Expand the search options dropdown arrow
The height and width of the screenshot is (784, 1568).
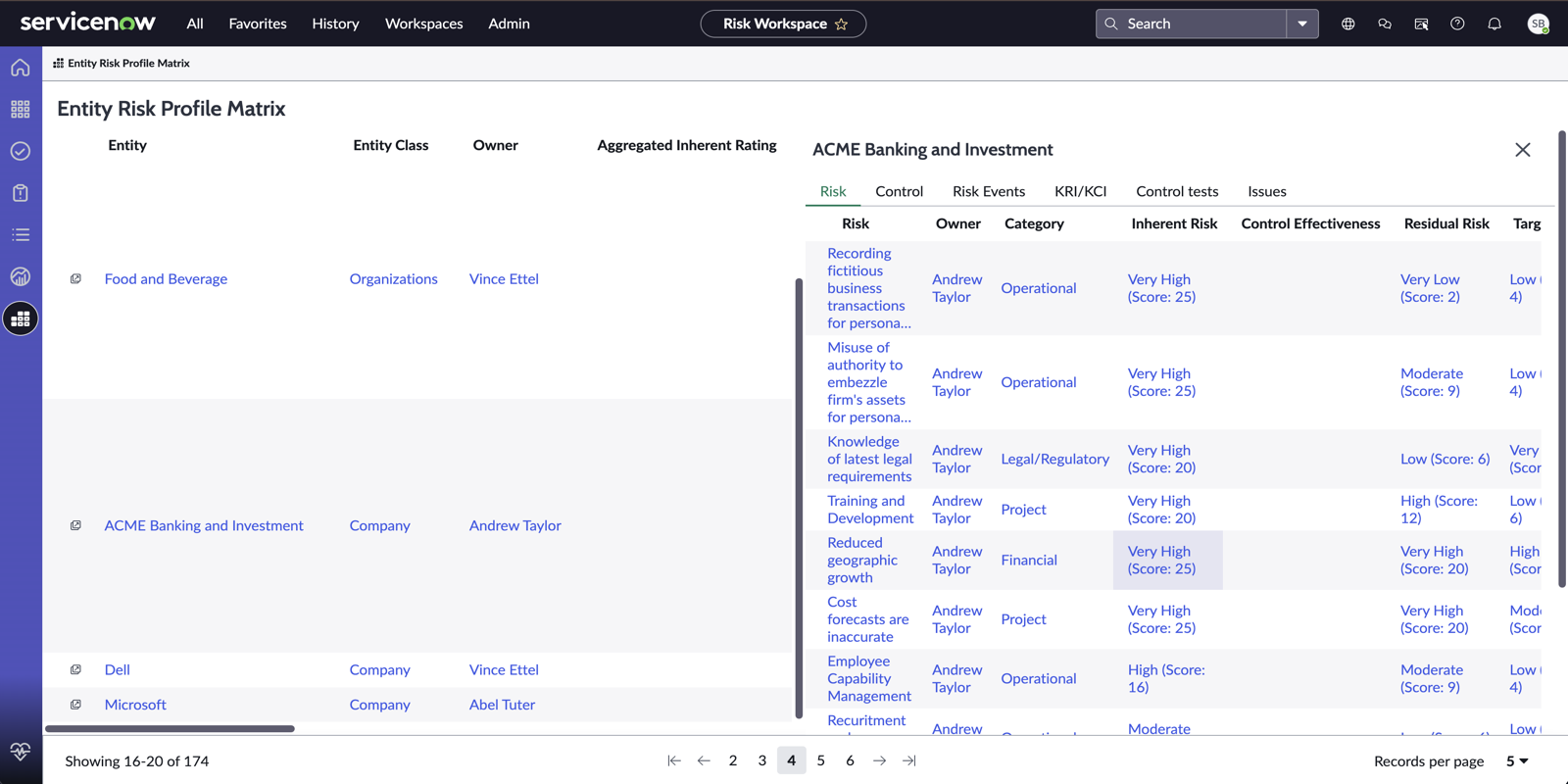[x=1302, y=24]
